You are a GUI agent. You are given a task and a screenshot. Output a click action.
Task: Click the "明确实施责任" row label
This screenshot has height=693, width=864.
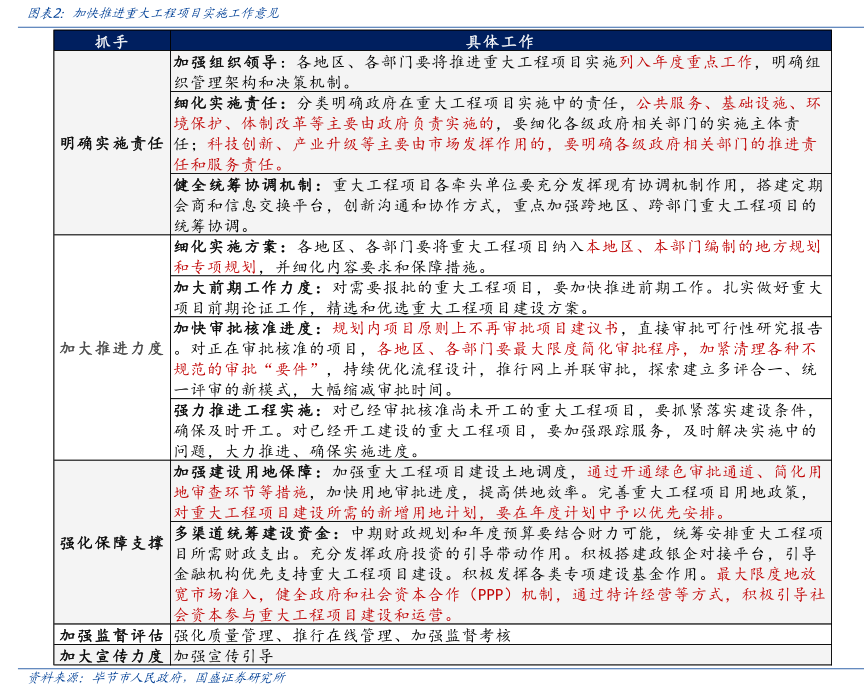pos(110,143)
